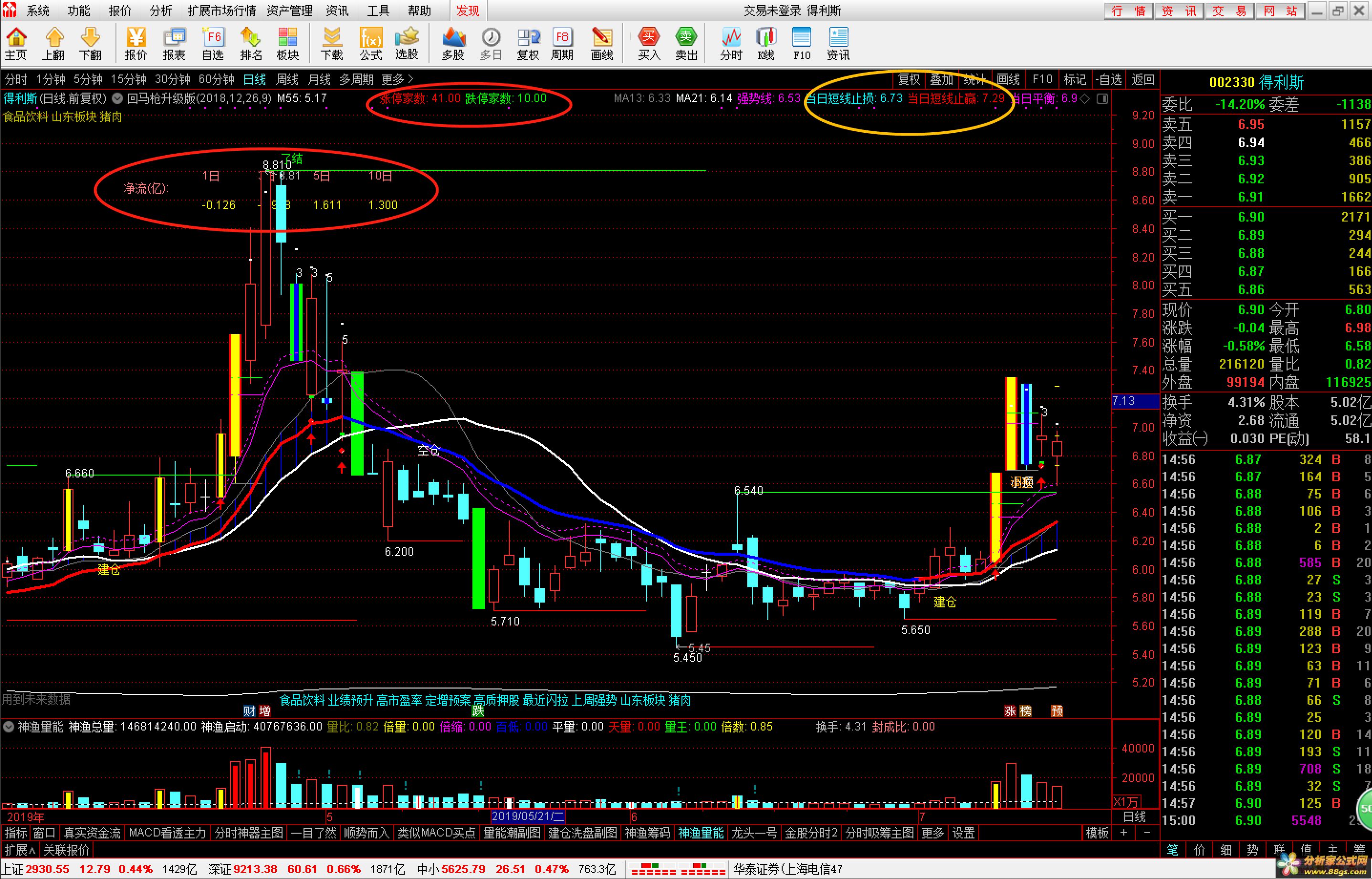Click the 返回 button above chart

(1142, 79)
